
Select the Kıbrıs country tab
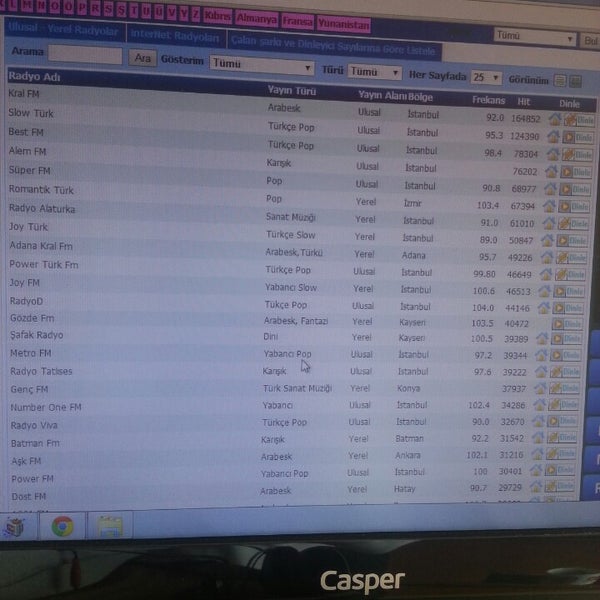point(217,17)
